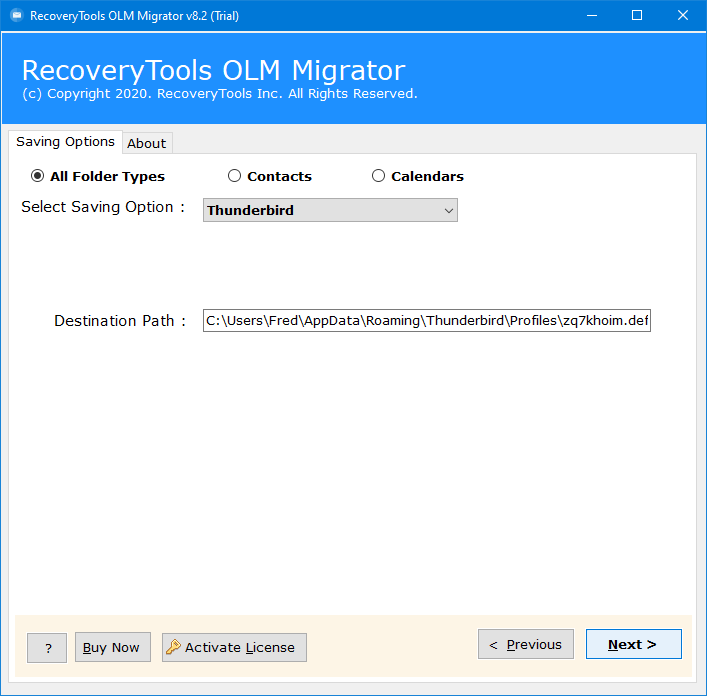Click the Buy Now button

coord(113,647)
